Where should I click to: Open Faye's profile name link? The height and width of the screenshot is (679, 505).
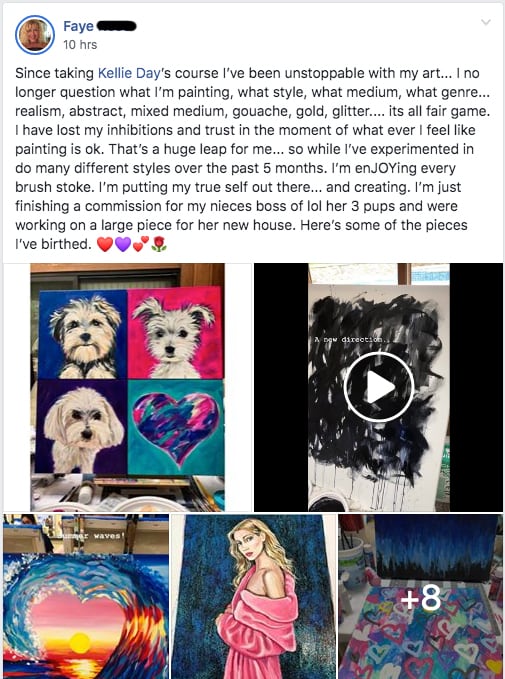(x=78, y=26)
